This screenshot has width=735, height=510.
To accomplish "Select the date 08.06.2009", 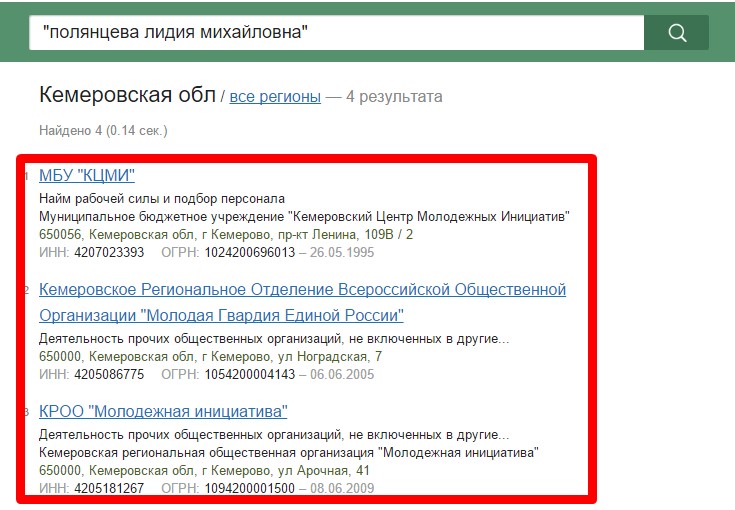I will coord(342,488).
